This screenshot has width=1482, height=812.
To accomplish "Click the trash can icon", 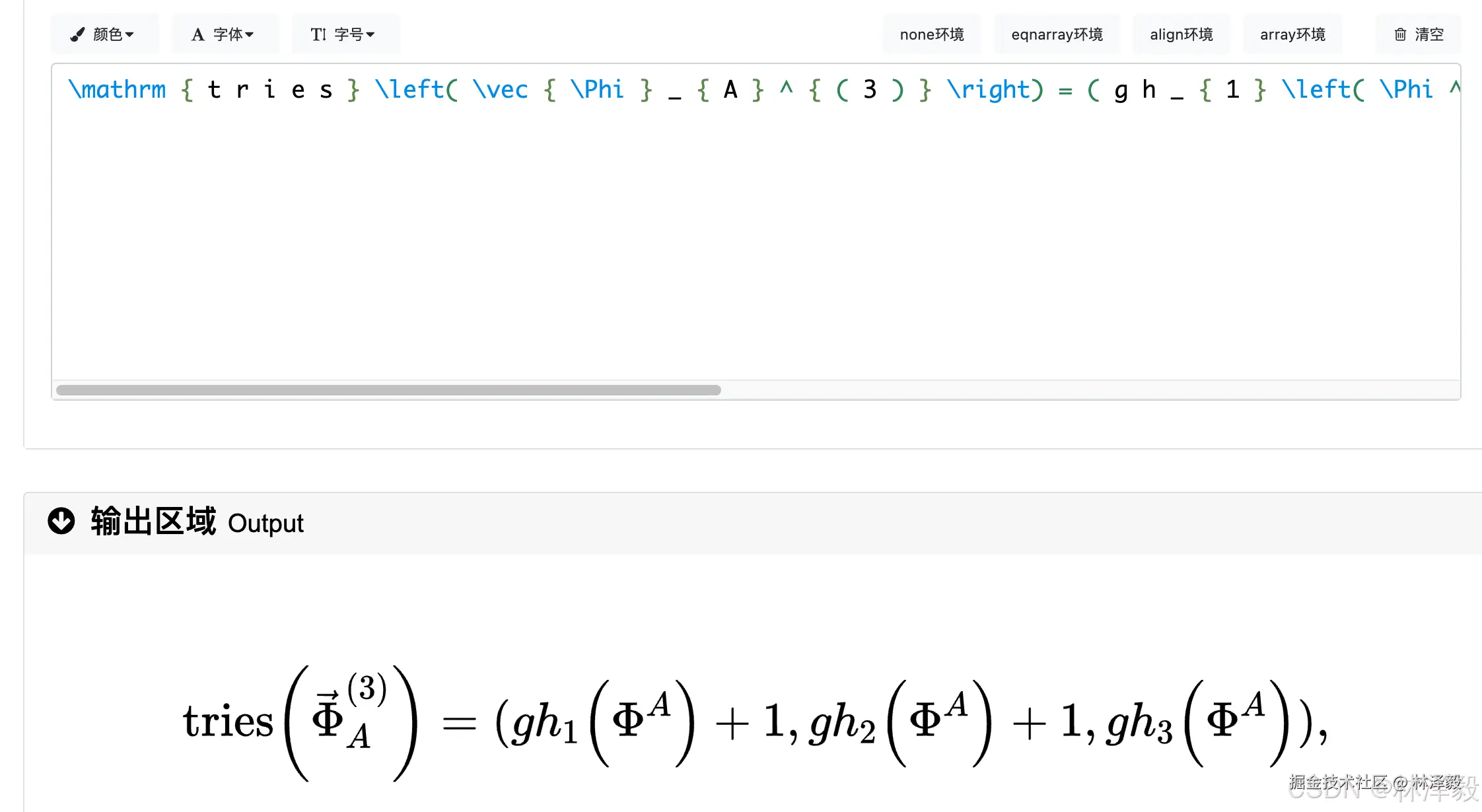I will 1400,34.
